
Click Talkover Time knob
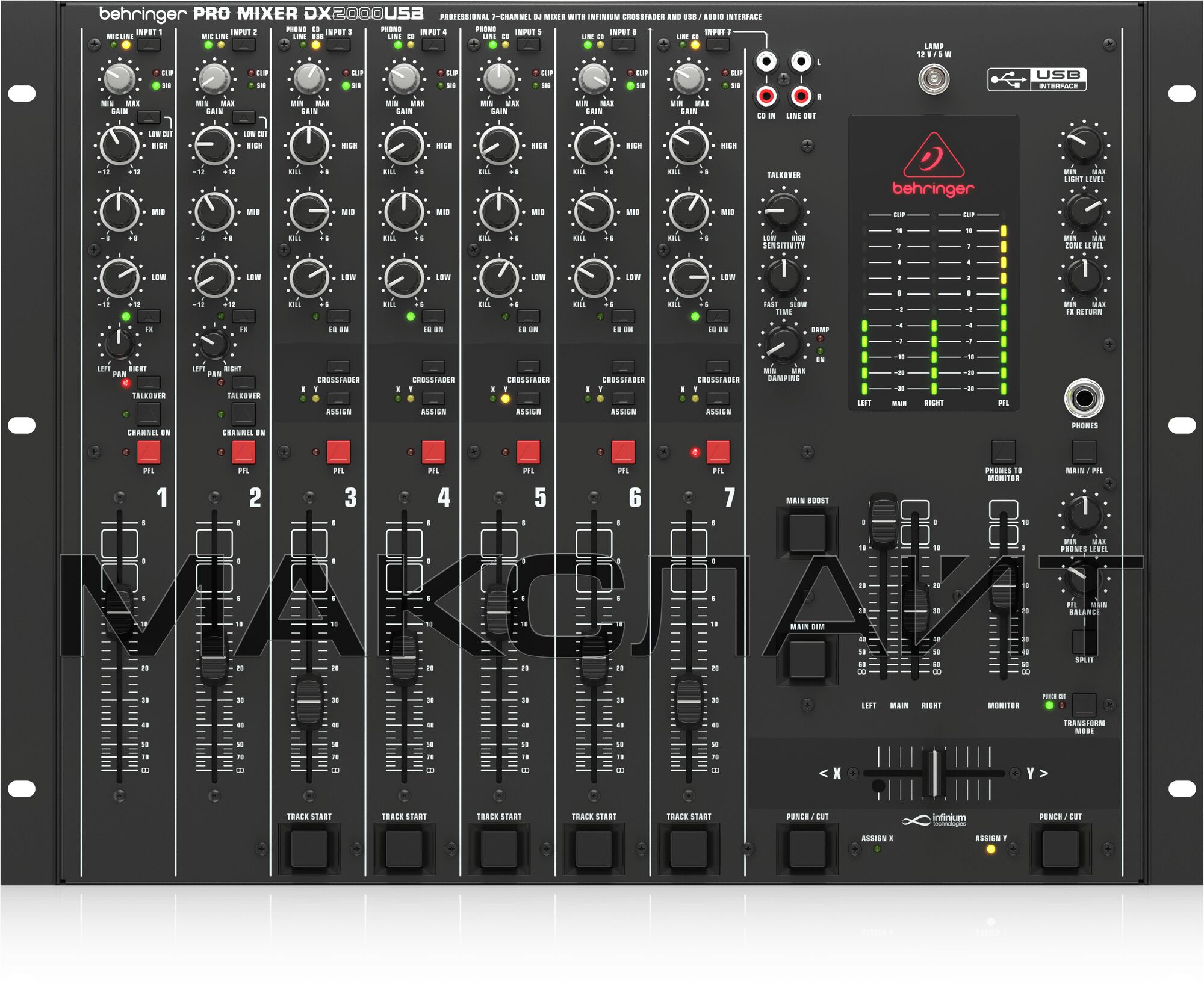(x=784, y=277)
